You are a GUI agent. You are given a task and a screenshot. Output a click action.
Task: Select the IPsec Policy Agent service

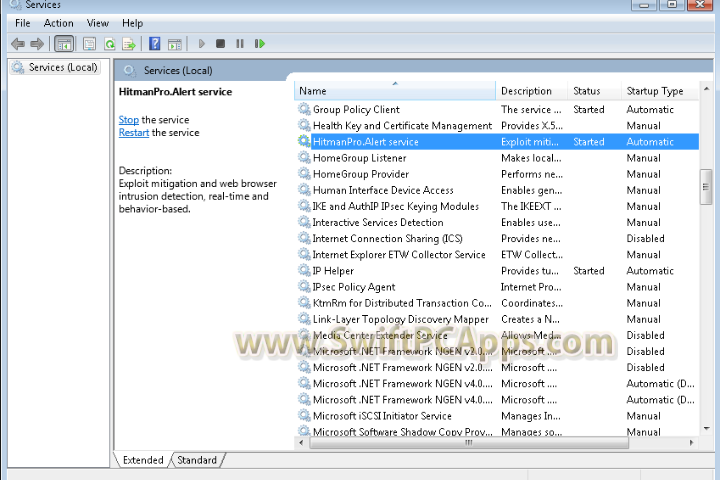click(497, 287)
